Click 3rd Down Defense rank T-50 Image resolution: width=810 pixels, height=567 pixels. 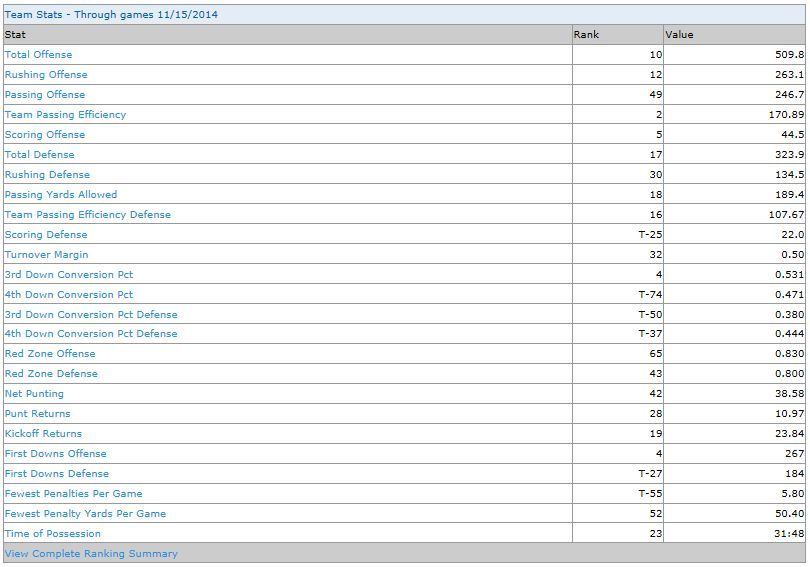point(650,314)
